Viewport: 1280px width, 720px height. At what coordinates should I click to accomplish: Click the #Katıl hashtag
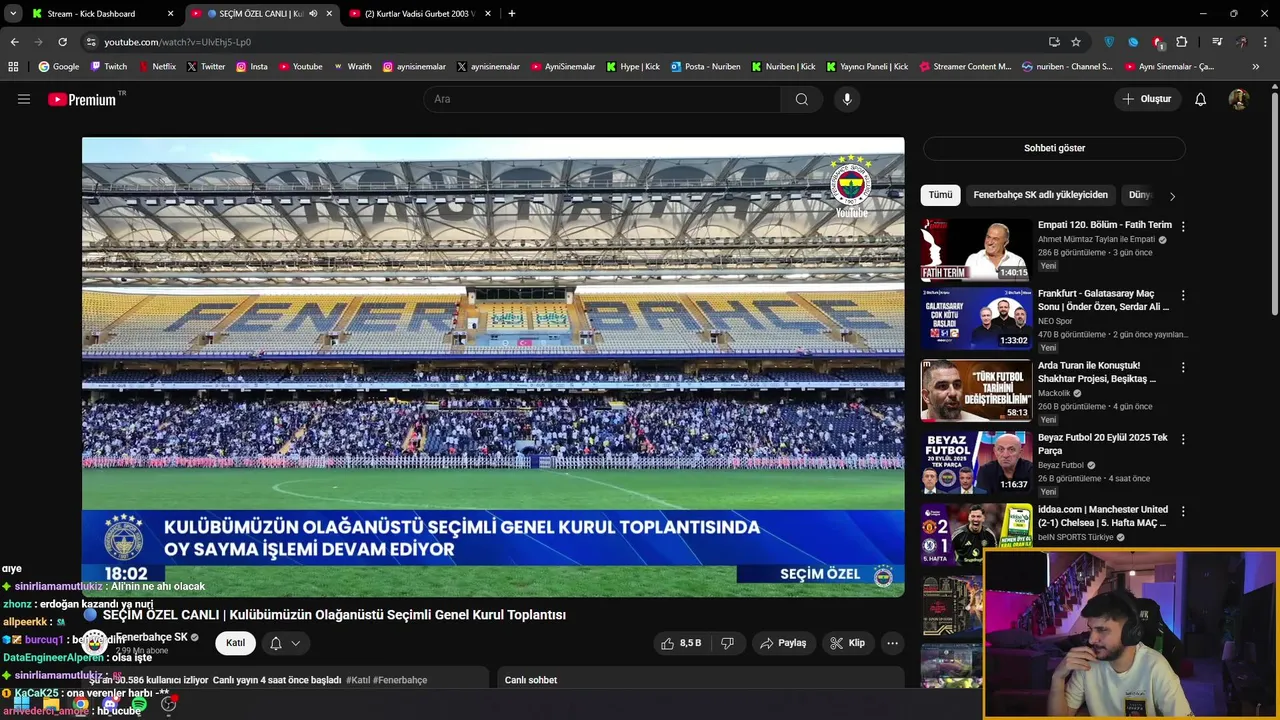click(358, 680)
